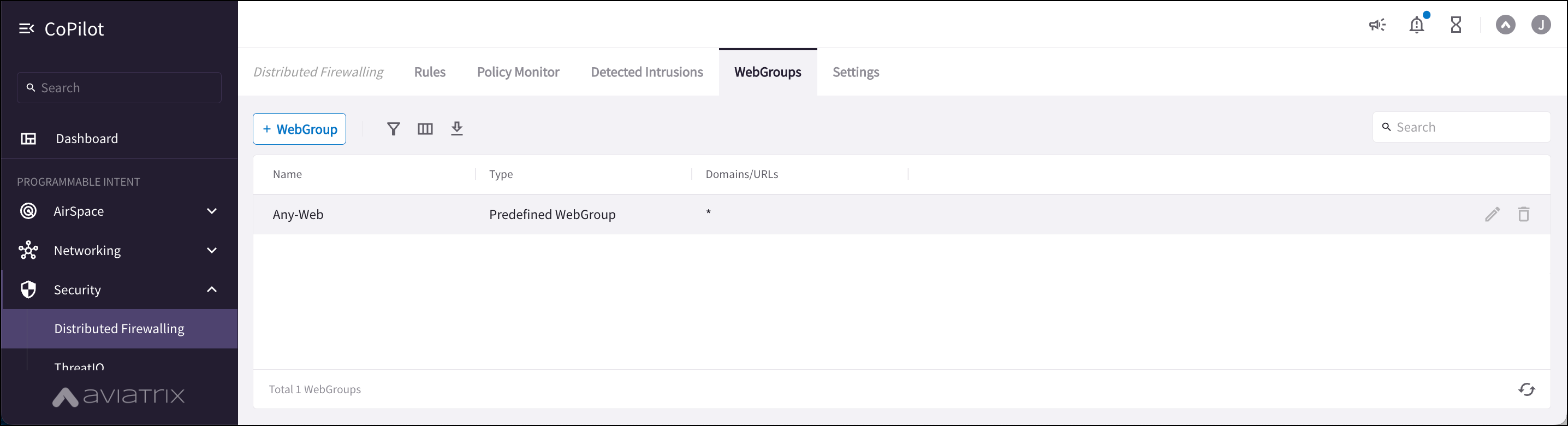Screen dimensions: 1568x426
Task: Go to ThreatIQ in the sidebar
Action: (79, 365)
